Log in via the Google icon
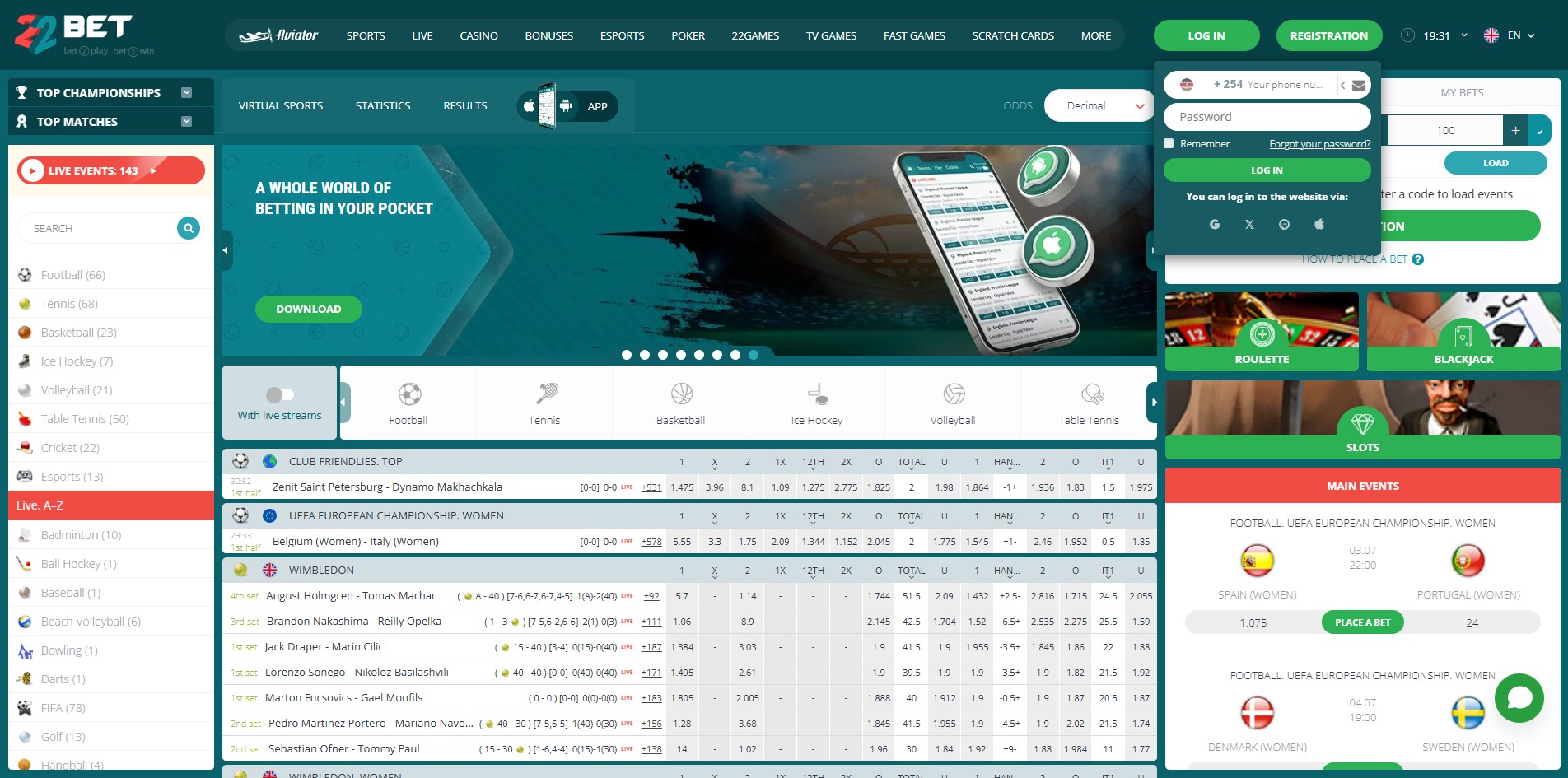 coord(1215,223)
